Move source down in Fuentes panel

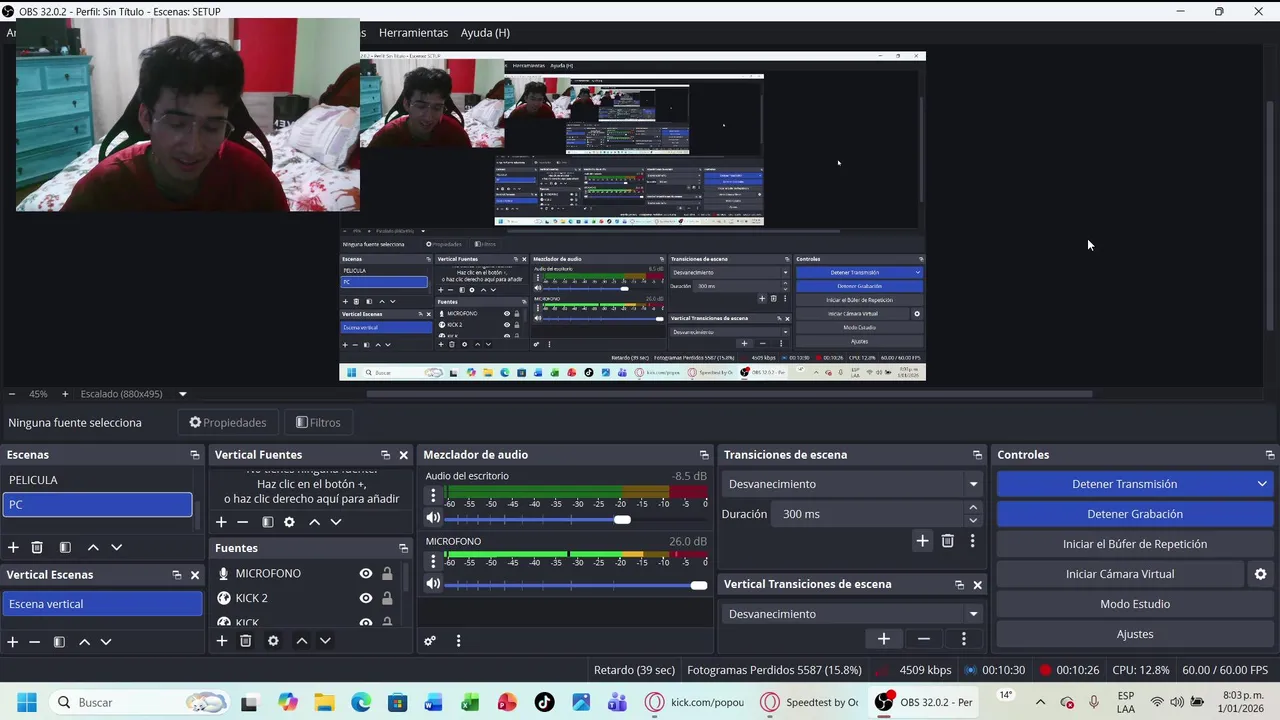[325, 641]
